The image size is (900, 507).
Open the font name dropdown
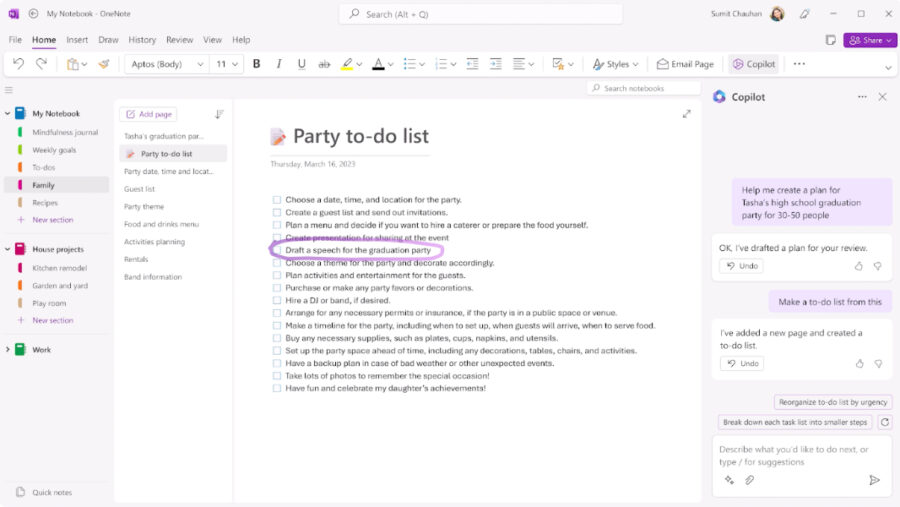click(x=200, y=64)
